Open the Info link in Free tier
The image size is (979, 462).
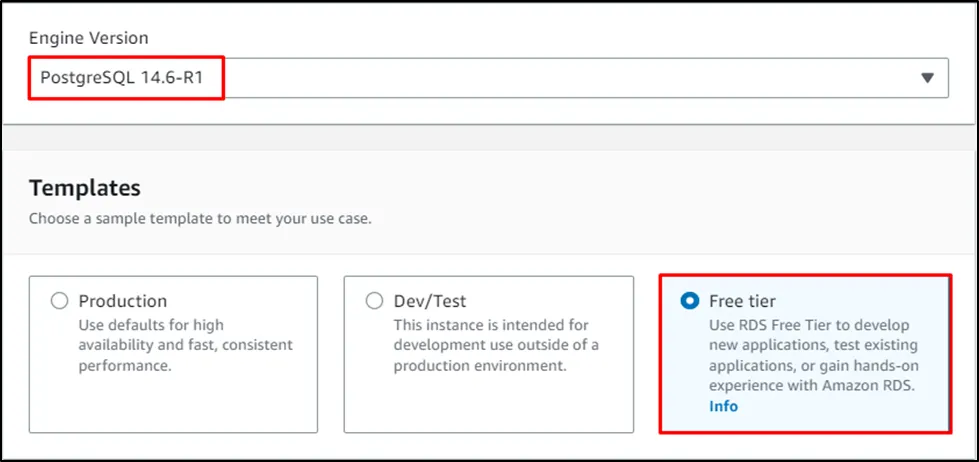(x=723, y=406)
